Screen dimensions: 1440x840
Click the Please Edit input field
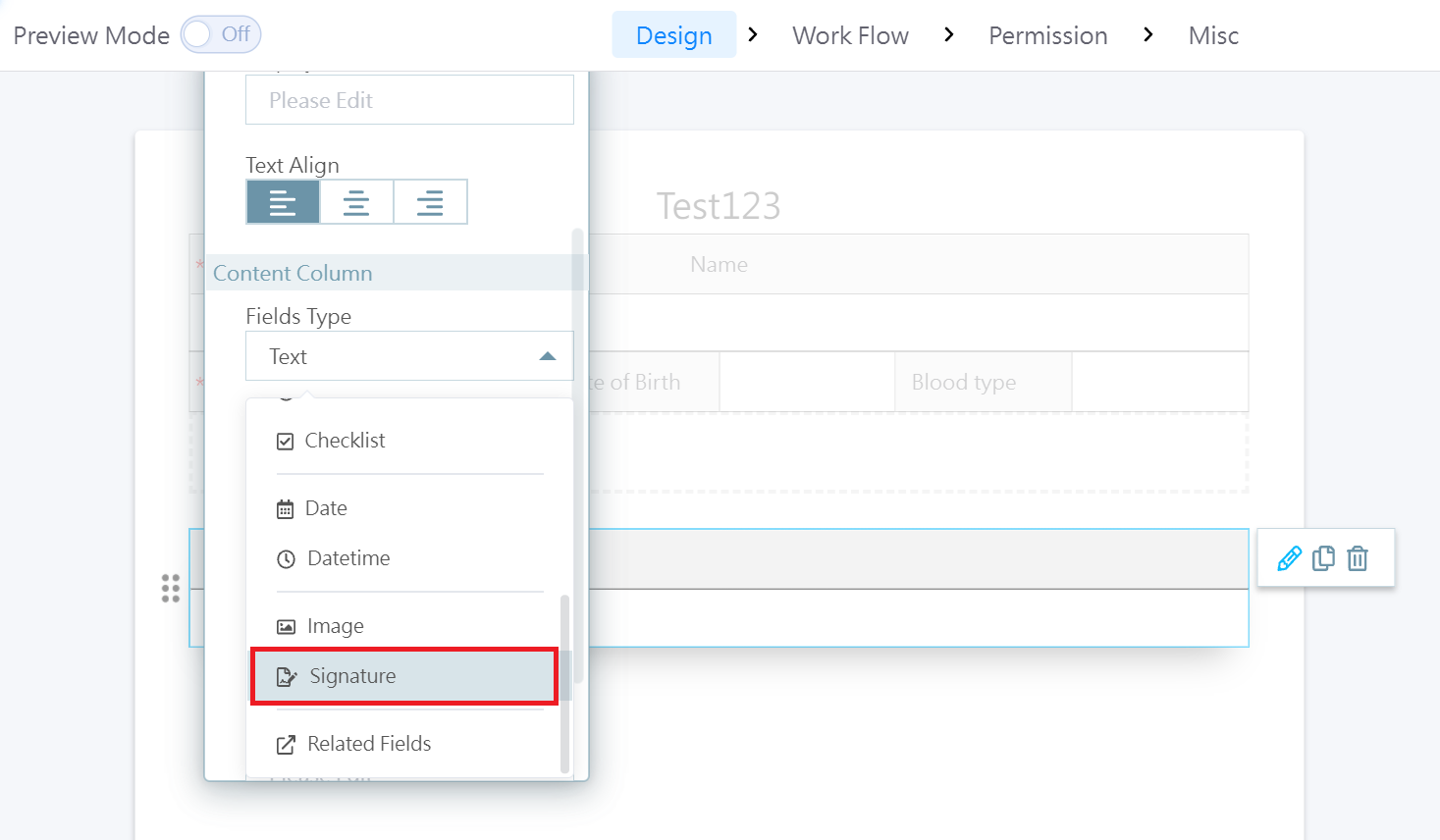pyautogui.click(x=409, y=100)
